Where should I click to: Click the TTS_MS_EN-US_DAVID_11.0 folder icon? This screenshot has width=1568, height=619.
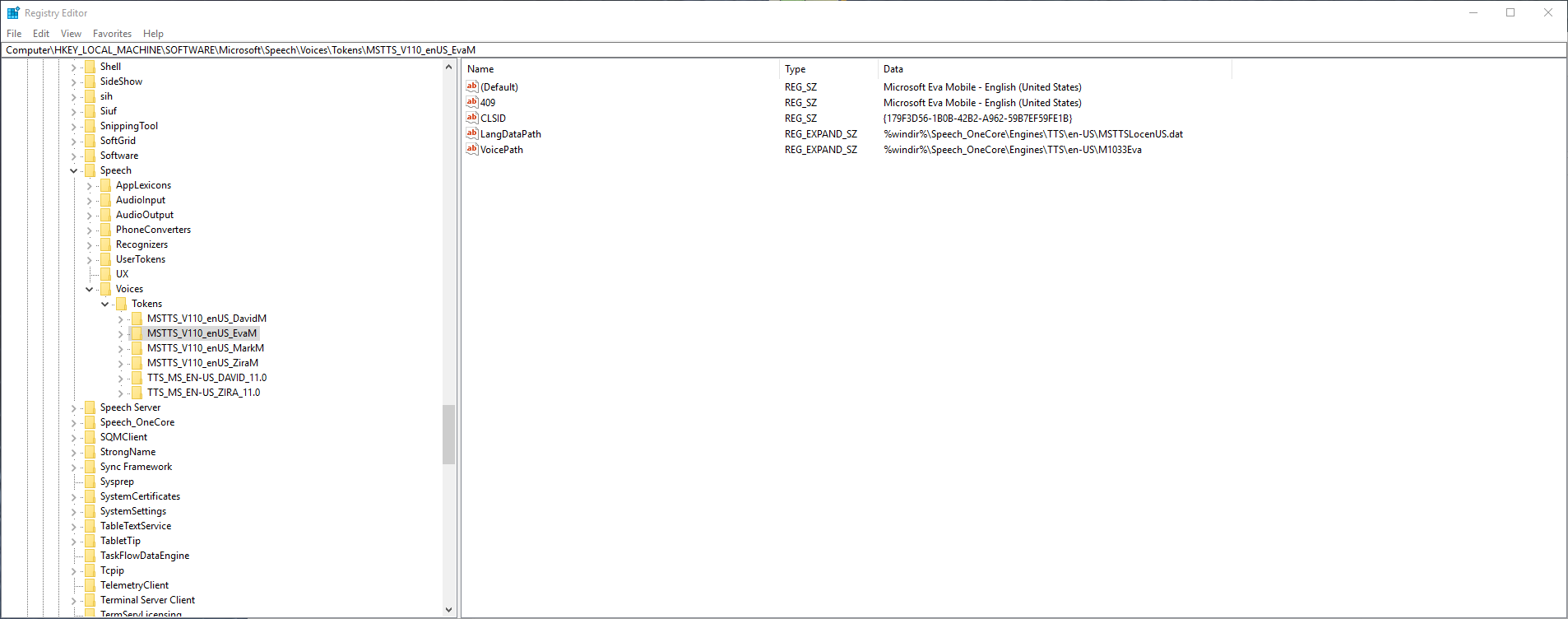137,378
